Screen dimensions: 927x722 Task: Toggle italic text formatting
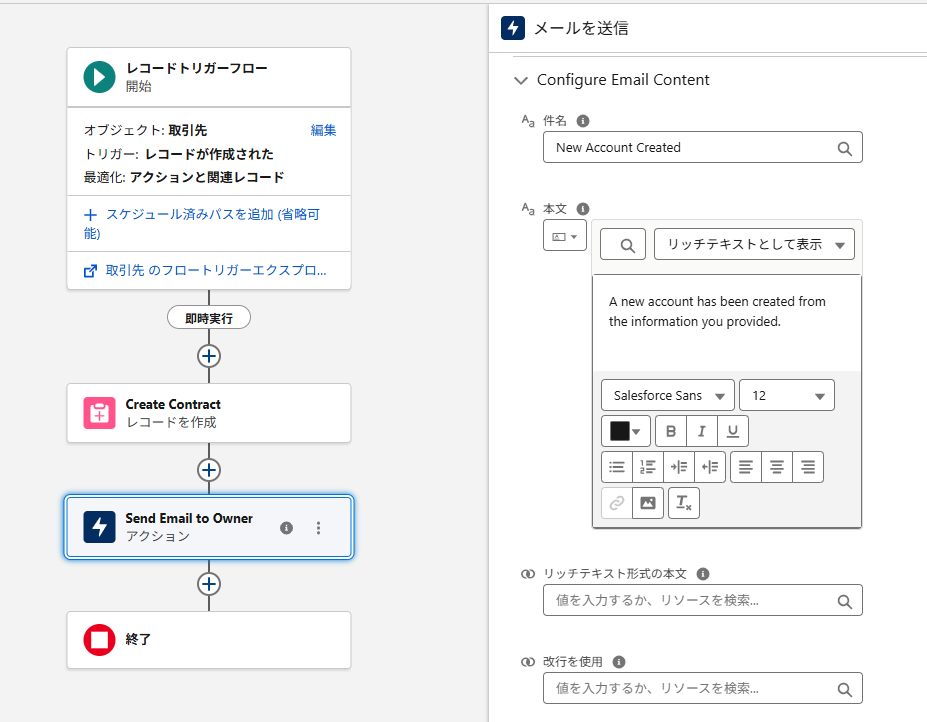[x=702, y=431]
